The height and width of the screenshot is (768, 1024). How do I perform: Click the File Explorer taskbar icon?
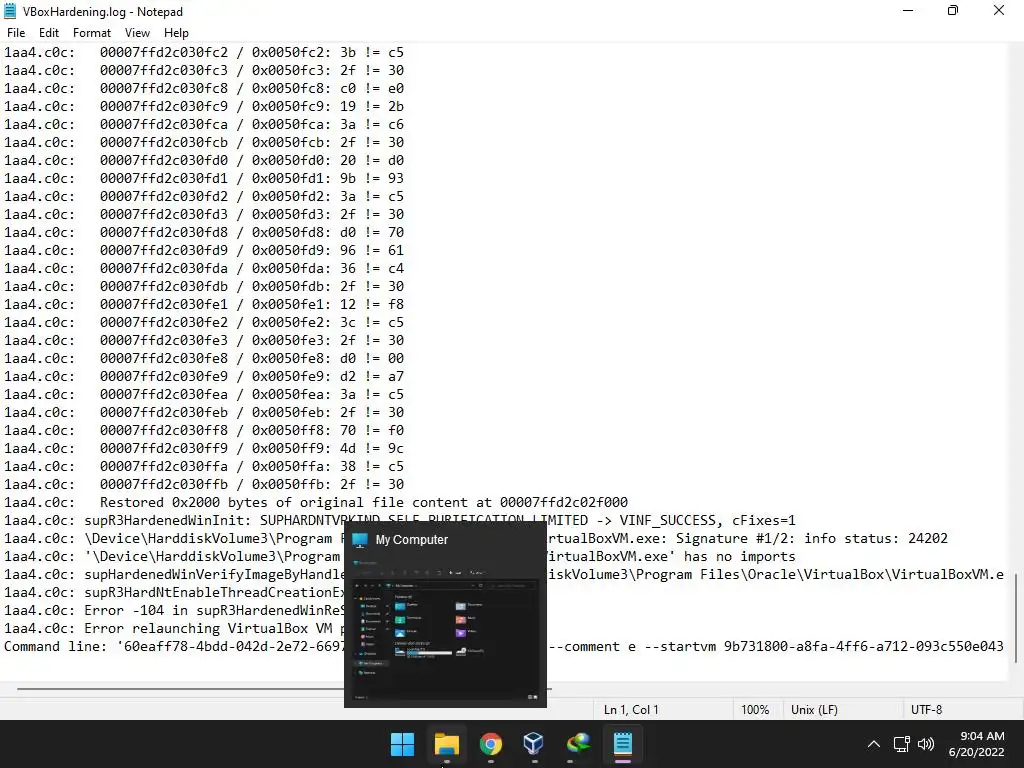point(447,744)
